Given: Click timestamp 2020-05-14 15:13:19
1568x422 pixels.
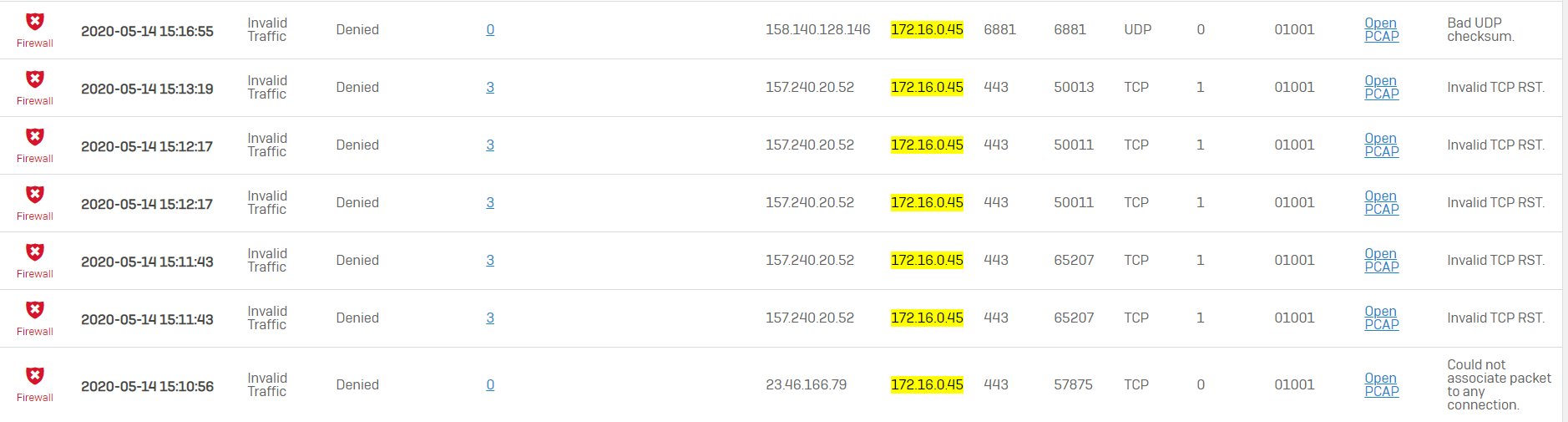Looking at the screenshot, I should click(x=147, y=89).
